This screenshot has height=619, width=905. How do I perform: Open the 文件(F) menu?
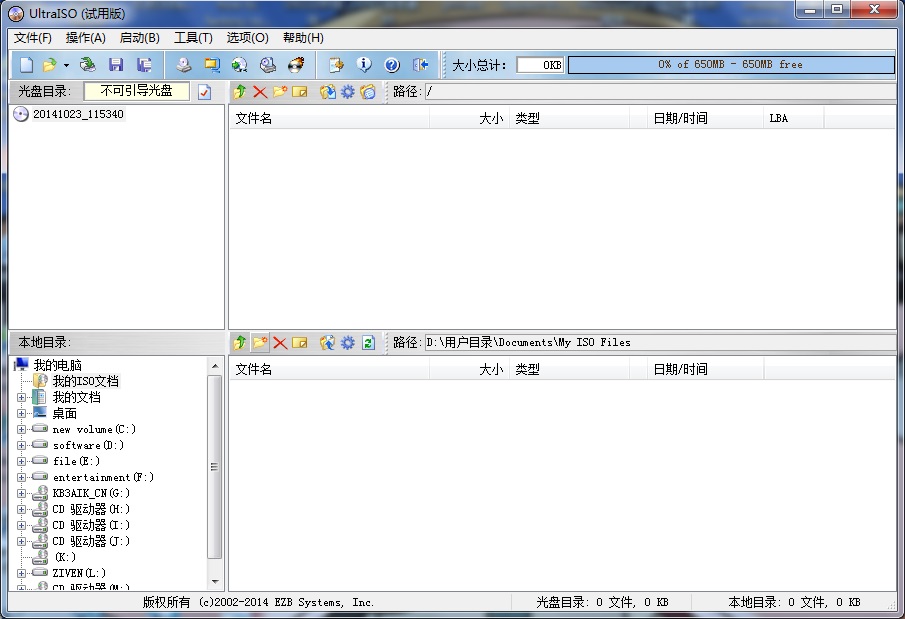pos(33,38)
